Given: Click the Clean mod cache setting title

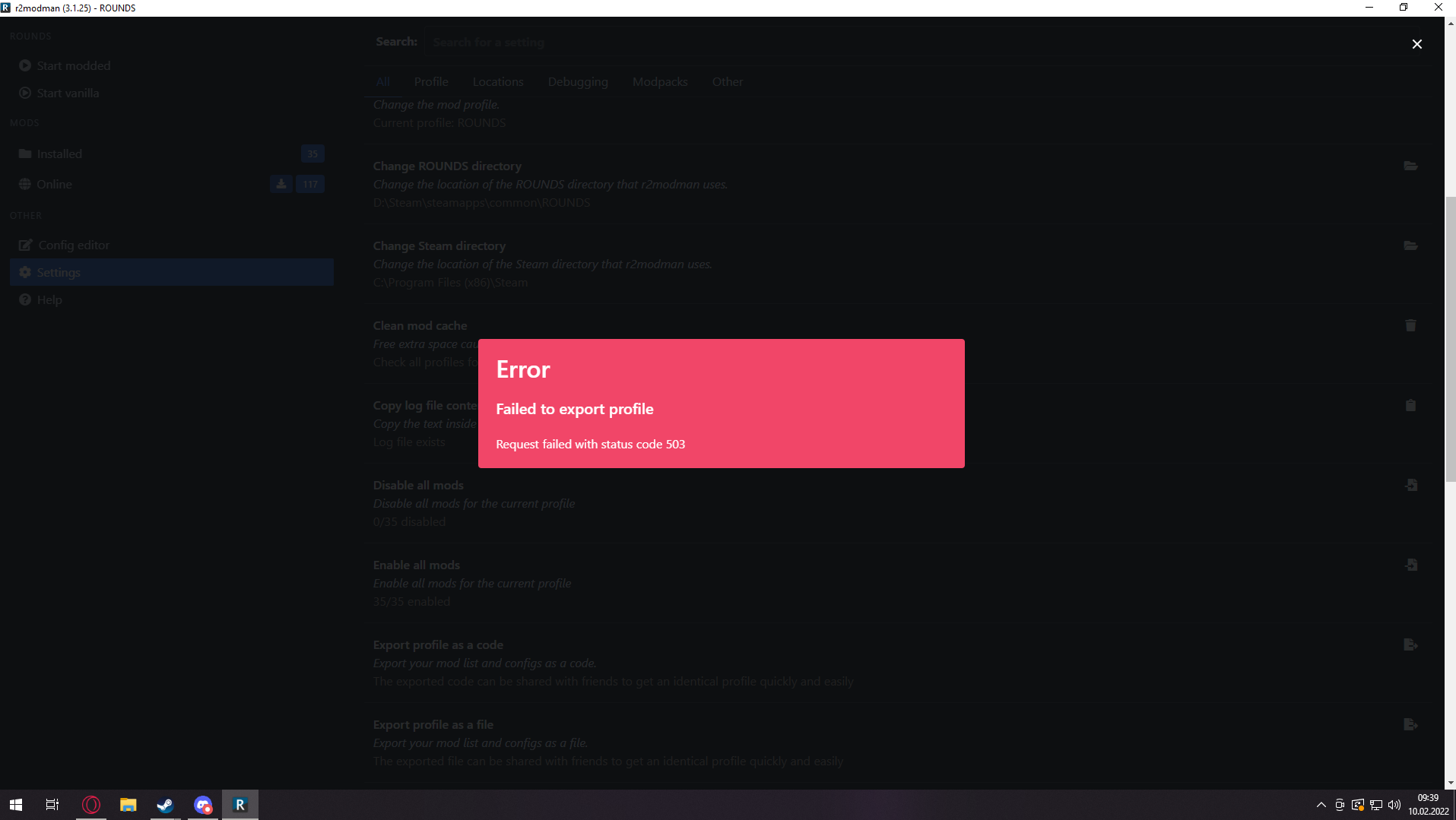Looking at the screenshot, I should pyautogui.click(x=420, y=325).
